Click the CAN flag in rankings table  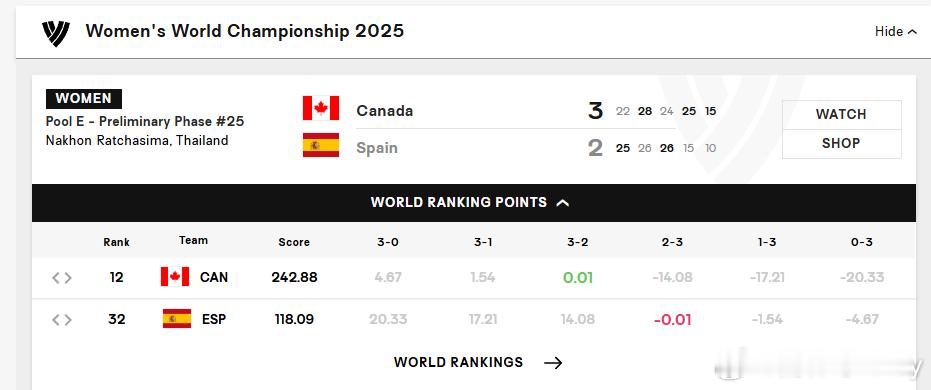175,277
